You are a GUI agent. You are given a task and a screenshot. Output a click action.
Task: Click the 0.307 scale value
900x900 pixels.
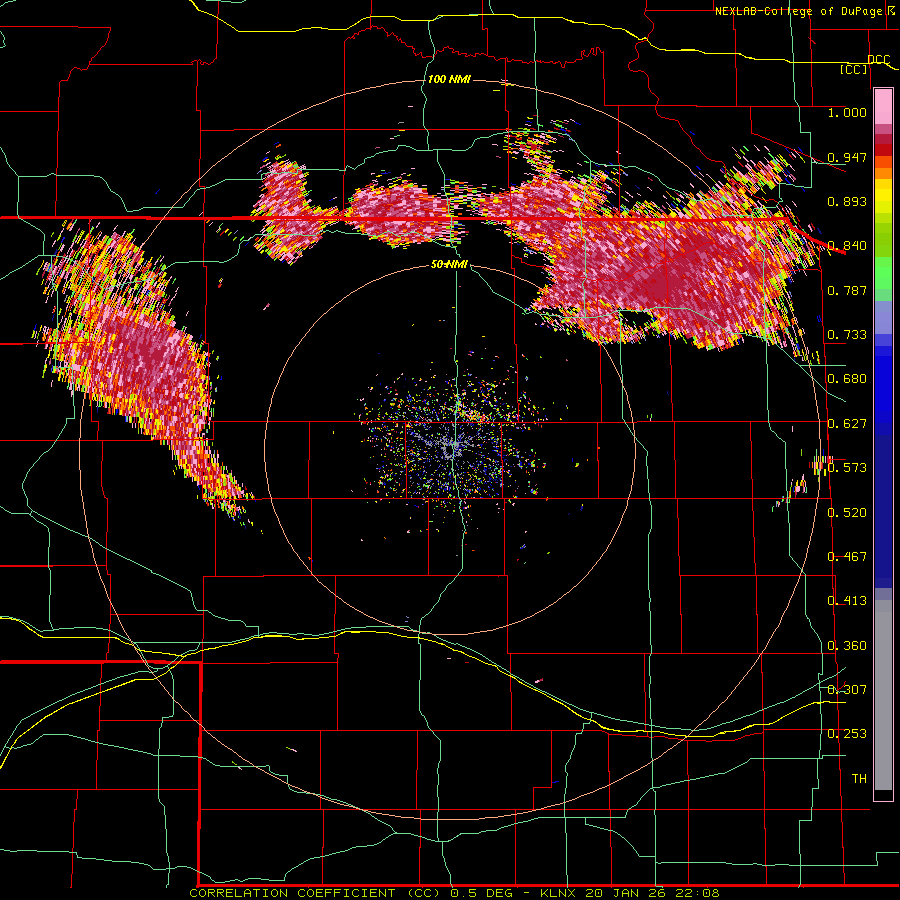pos(847,689)
